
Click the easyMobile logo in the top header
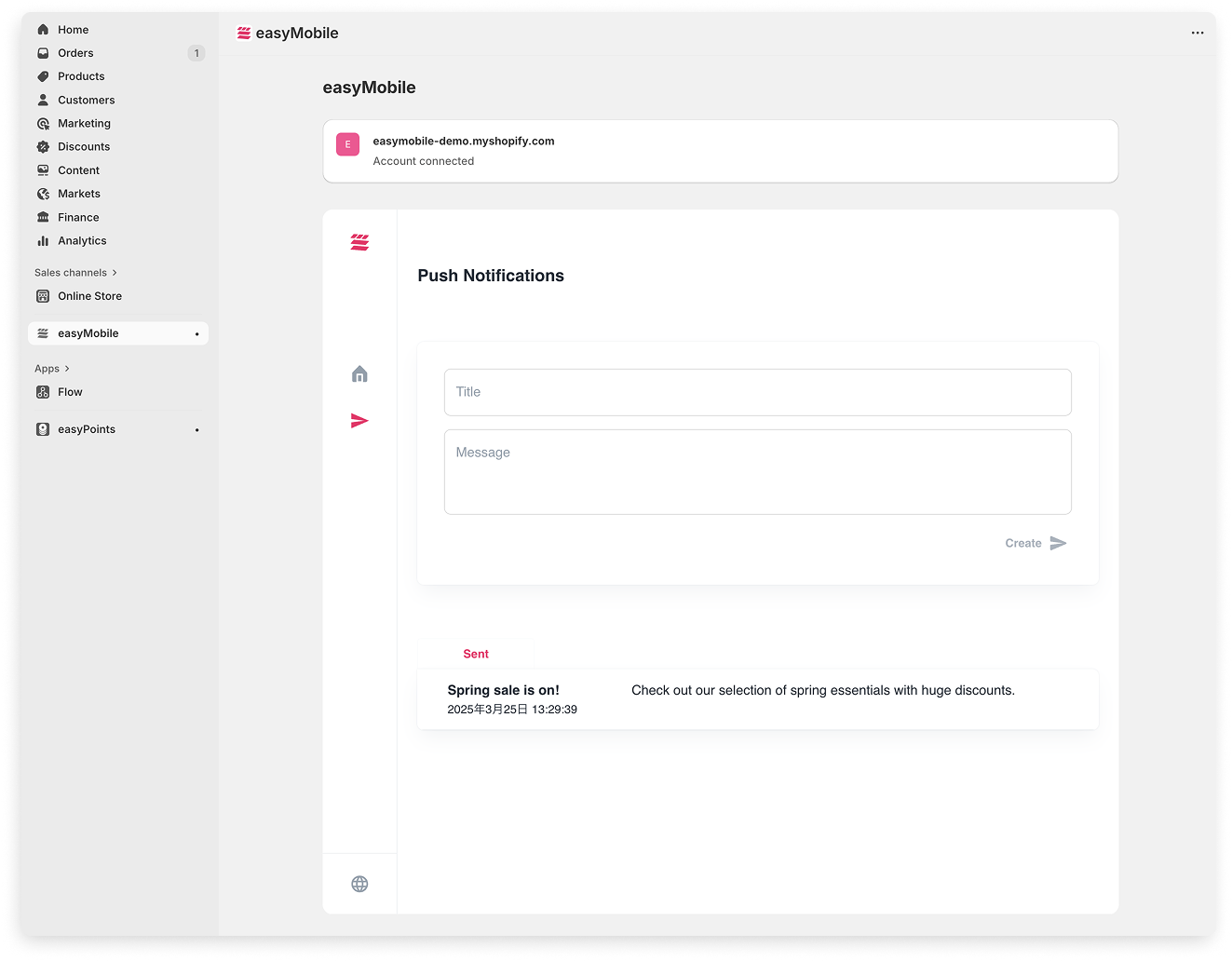tap(244, 33)
